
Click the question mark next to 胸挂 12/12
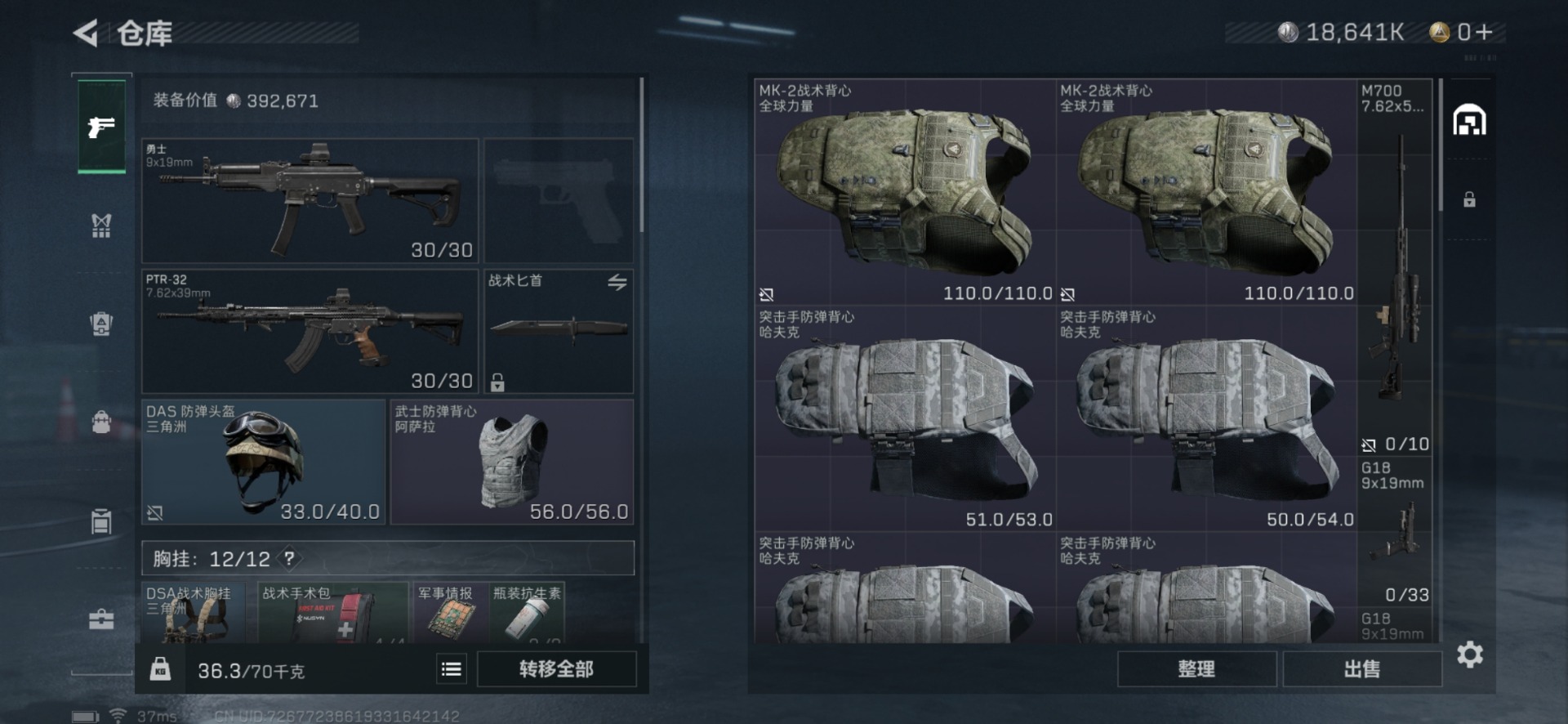point(289,559)
